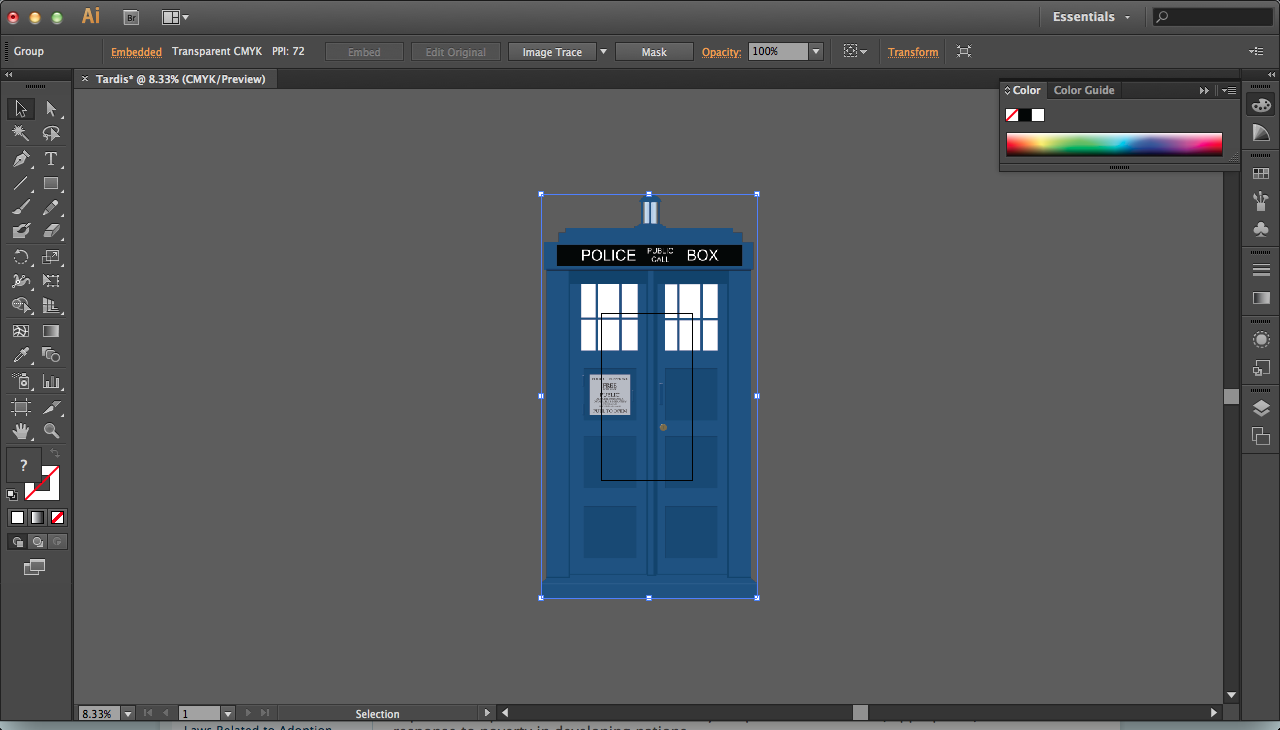Screen dimensions: 1280x730
Task: Select the Paintbrush tool
Action: 21,208
